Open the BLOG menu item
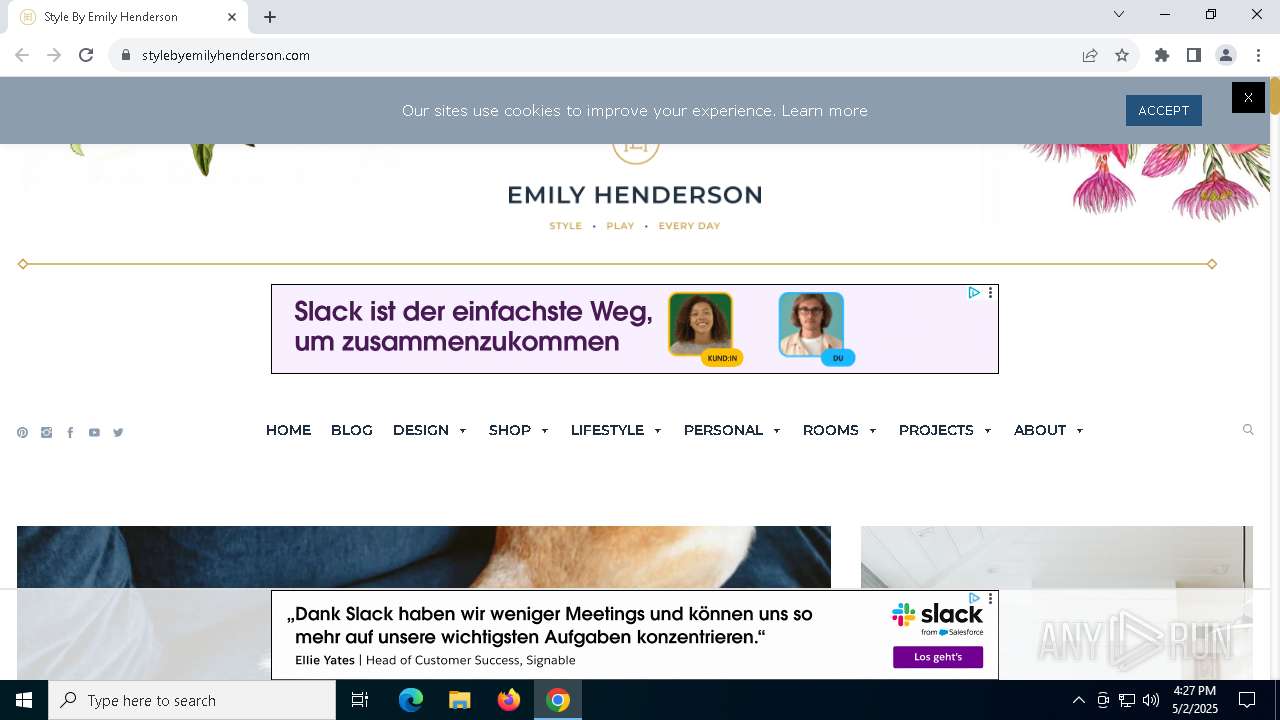Viewport: 1280px width, 720px height. [x=352, y=430]
